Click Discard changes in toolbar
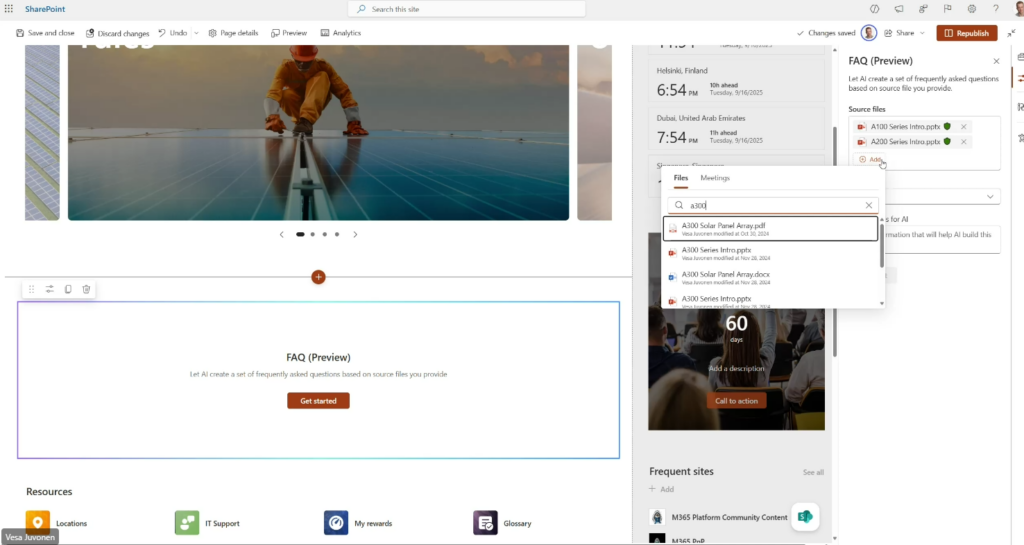This screenshot has width=1024, height=545. click(x=118, y=33)
